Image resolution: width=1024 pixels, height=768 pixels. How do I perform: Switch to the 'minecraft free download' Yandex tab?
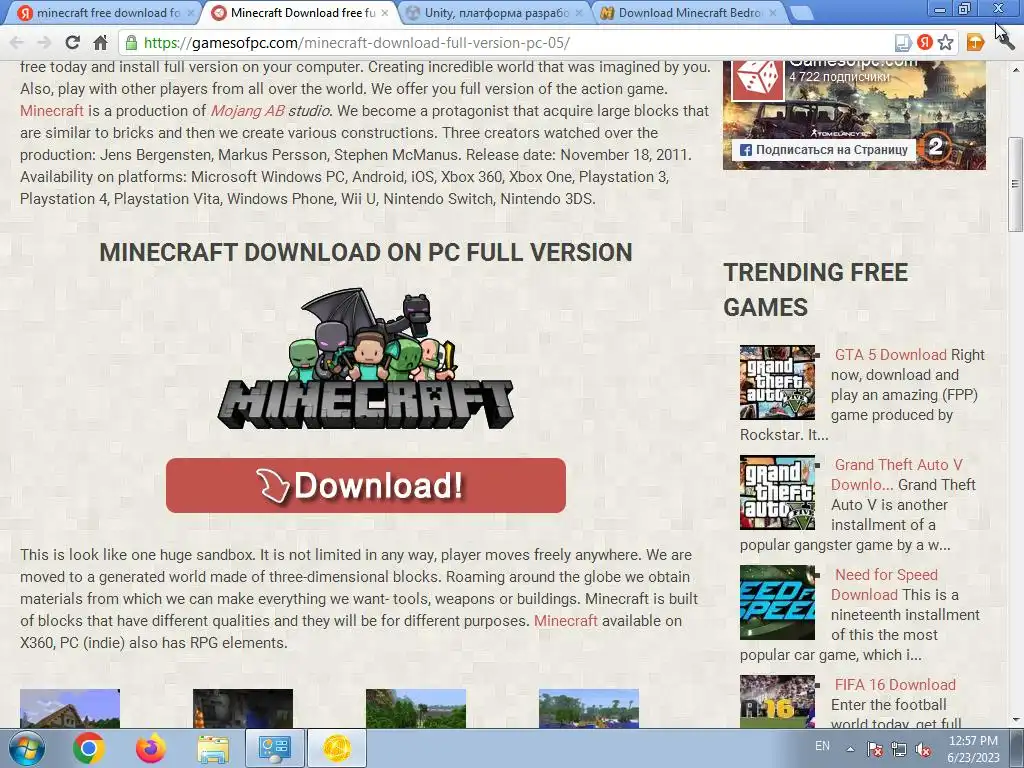[104, 13]
